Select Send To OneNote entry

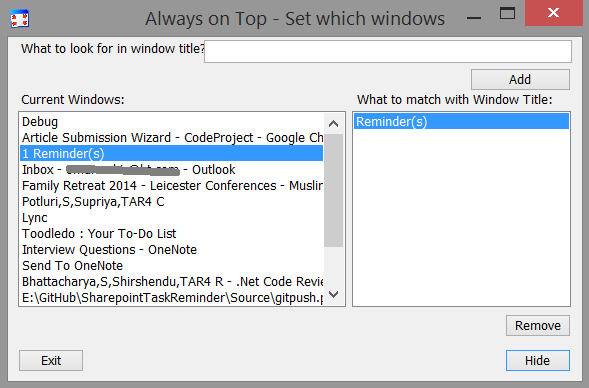171,266
